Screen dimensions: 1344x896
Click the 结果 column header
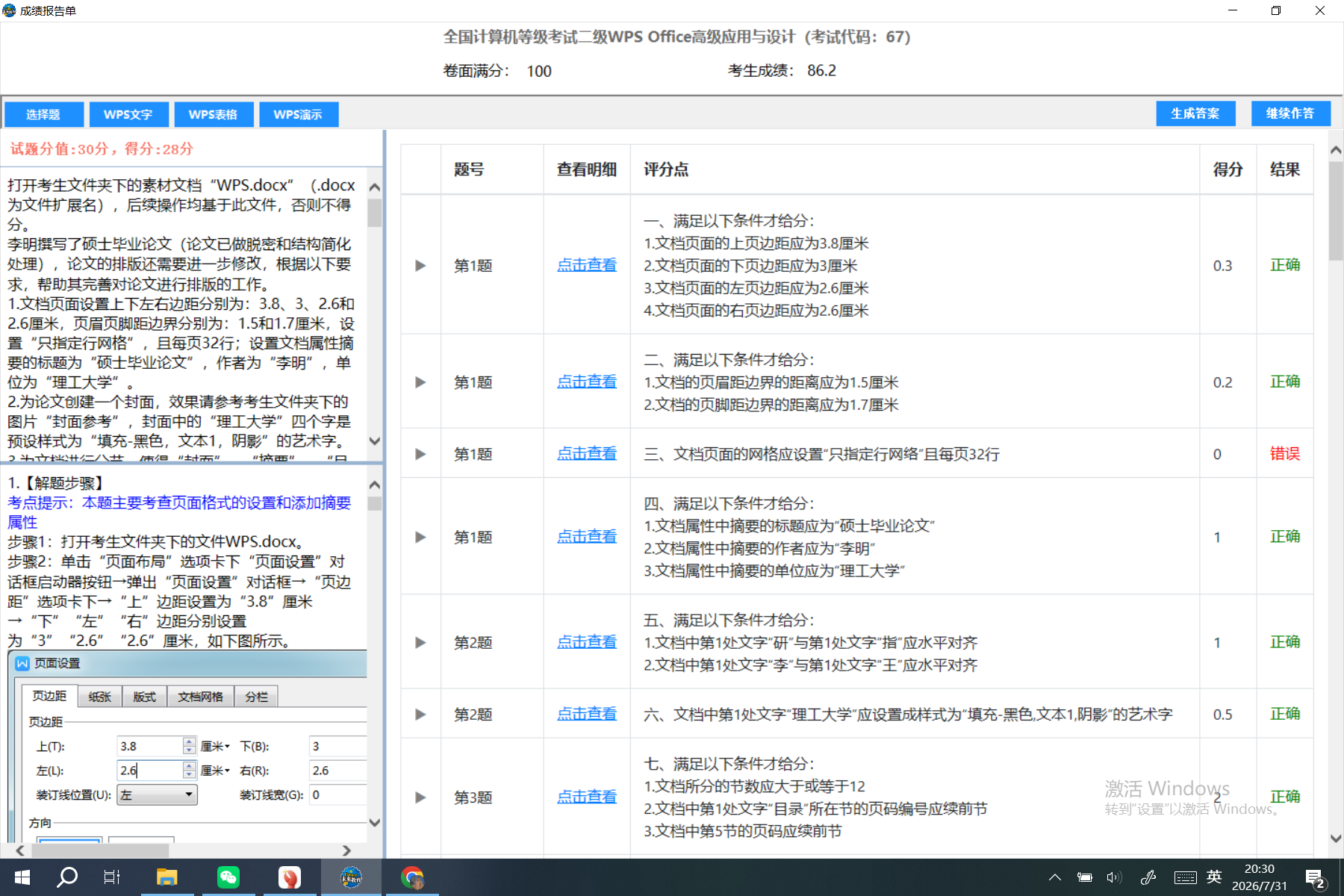point(1285,169)
